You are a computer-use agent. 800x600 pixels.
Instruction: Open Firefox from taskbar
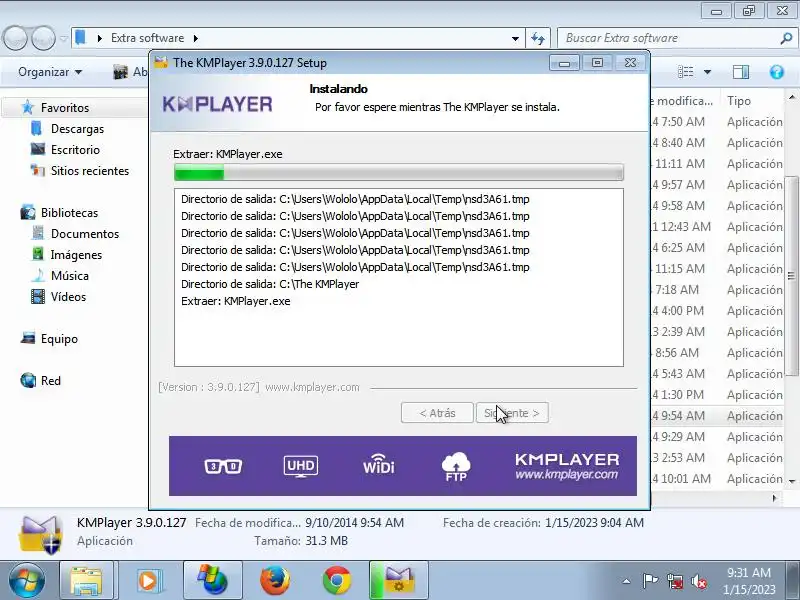coord(275,580)
